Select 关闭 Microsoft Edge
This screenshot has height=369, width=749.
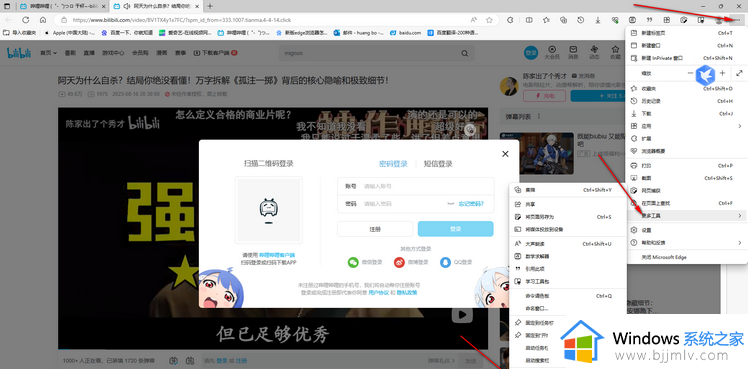pos(686,257)
